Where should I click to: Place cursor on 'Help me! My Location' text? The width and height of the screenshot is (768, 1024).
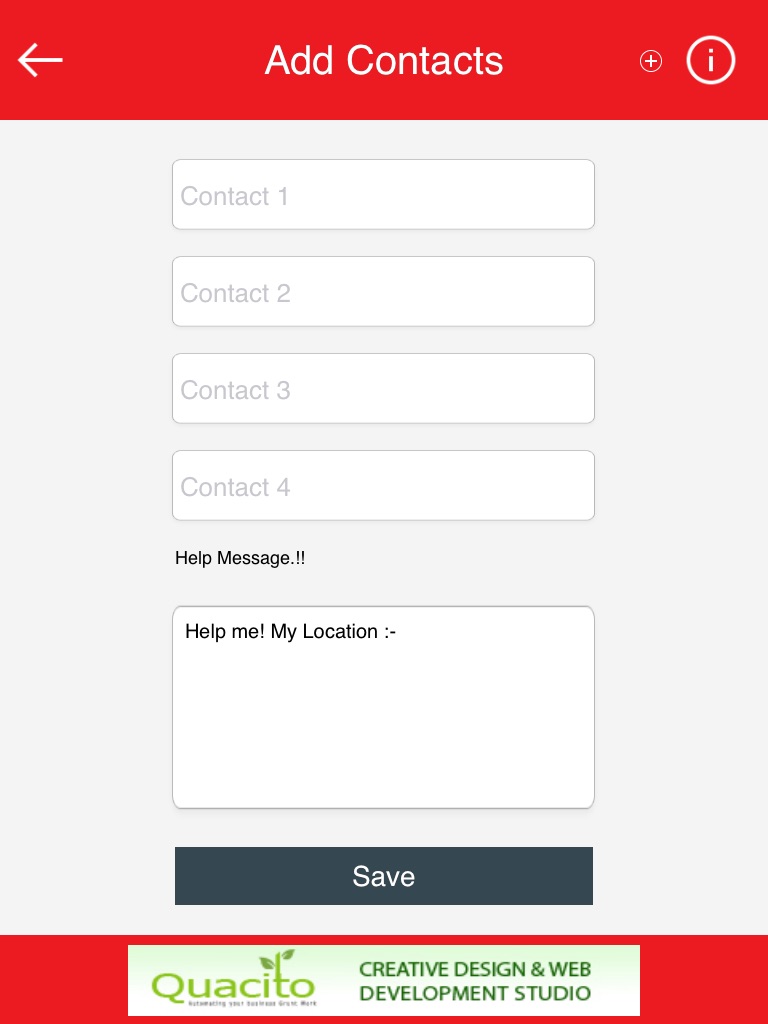coord(290,632)
